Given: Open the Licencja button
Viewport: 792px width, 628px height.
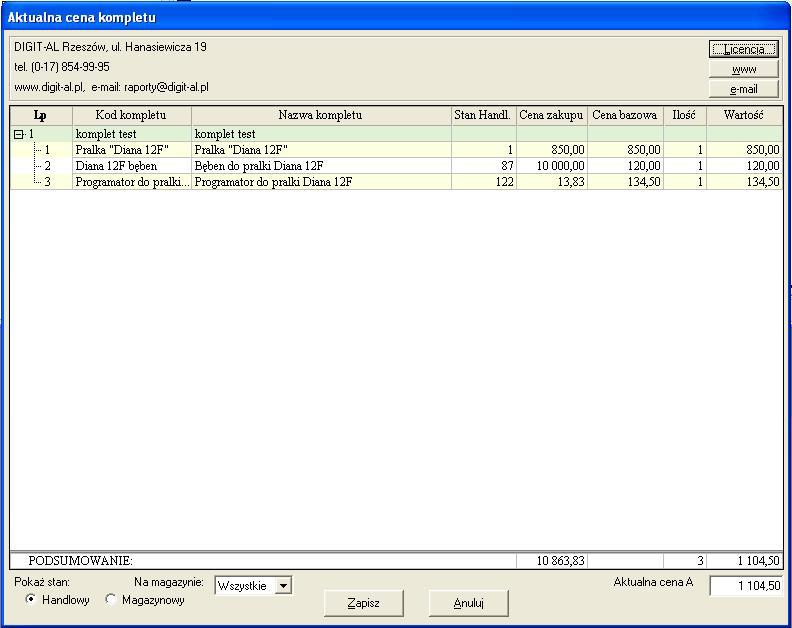Looking at the screenshot, I should pyautogui.click(x=743, y=49).
